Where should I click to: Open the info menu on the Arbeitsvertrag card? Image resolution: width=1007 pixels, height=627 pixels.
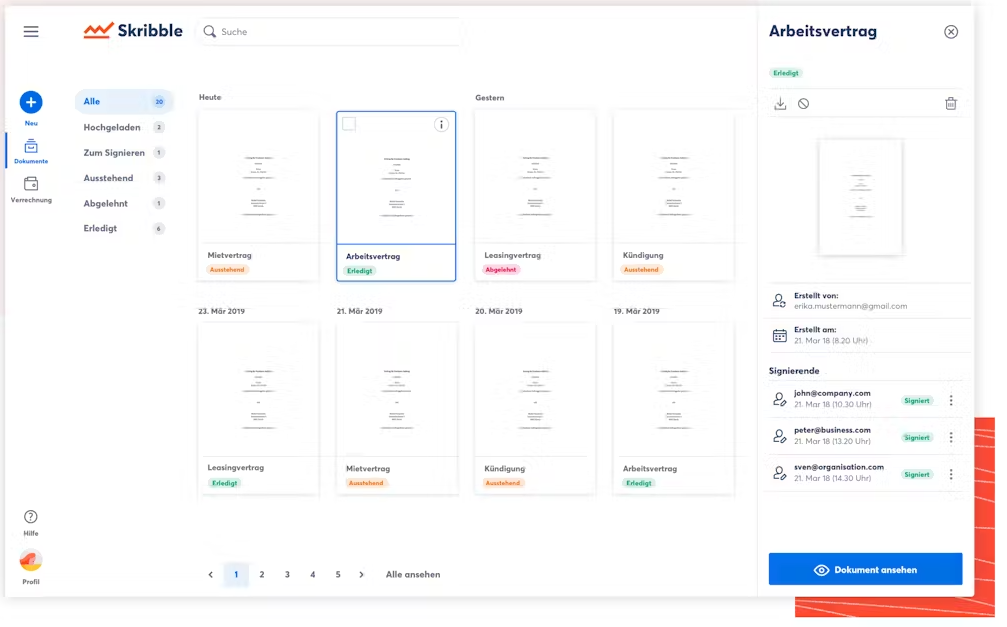click(441, 125)
